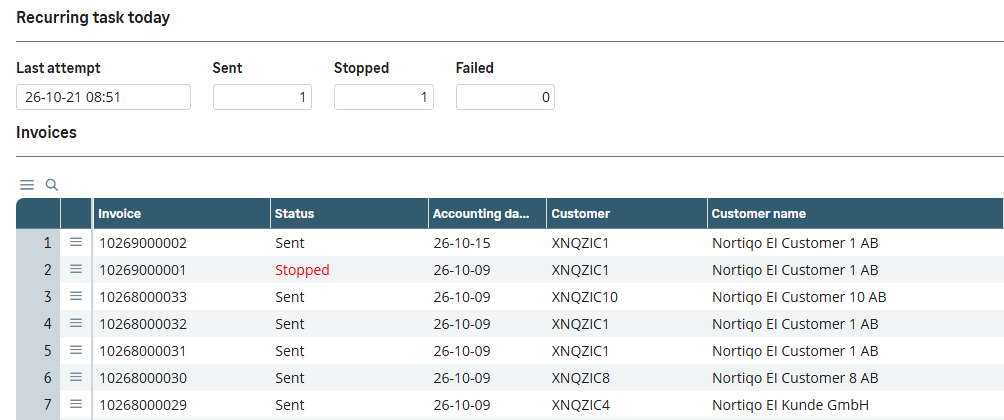Screen dimensions: 1004x420
Task: Click Sent status of invoice 10269000002
Action: tap(289, 243)
